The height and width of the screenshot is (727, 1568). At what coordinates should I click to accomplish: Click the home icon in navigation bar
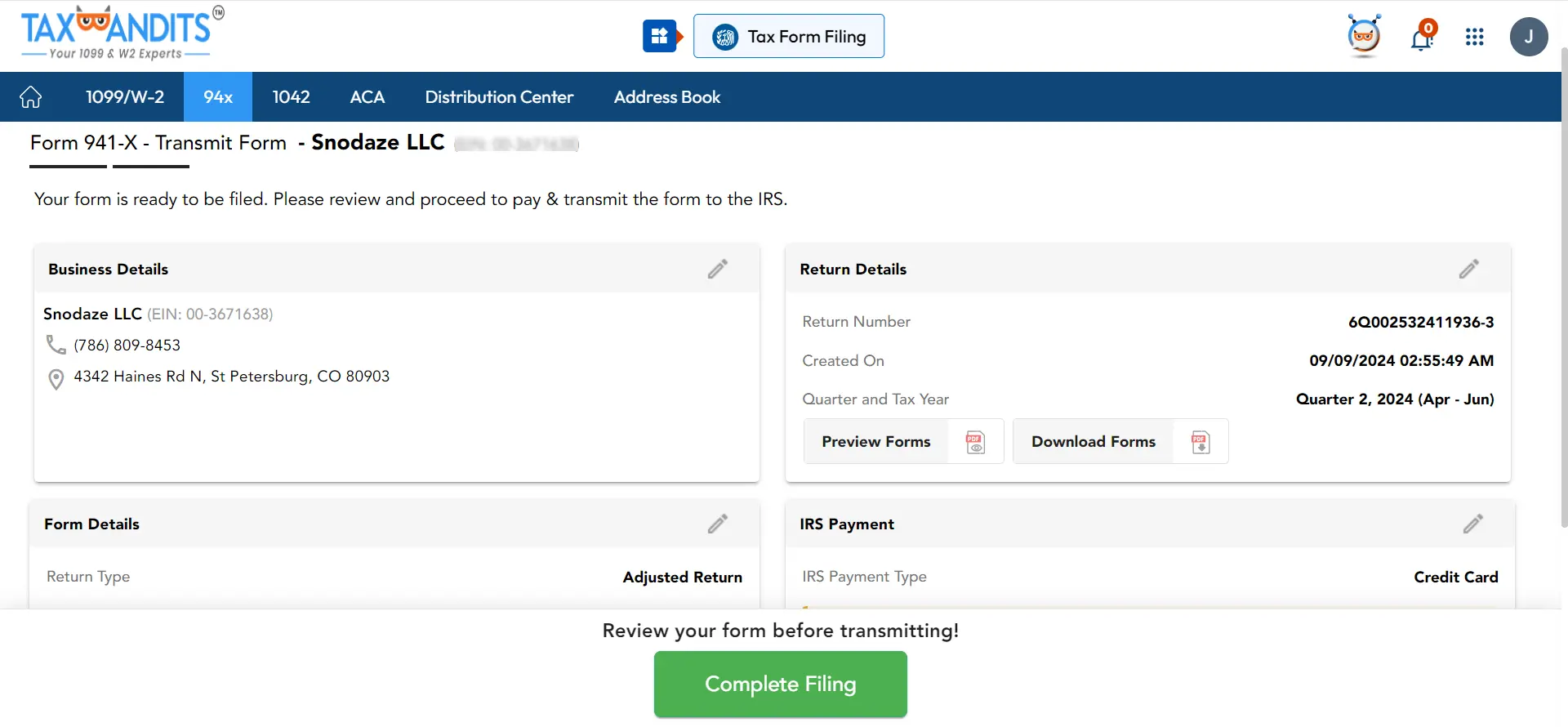click(31, 97)
